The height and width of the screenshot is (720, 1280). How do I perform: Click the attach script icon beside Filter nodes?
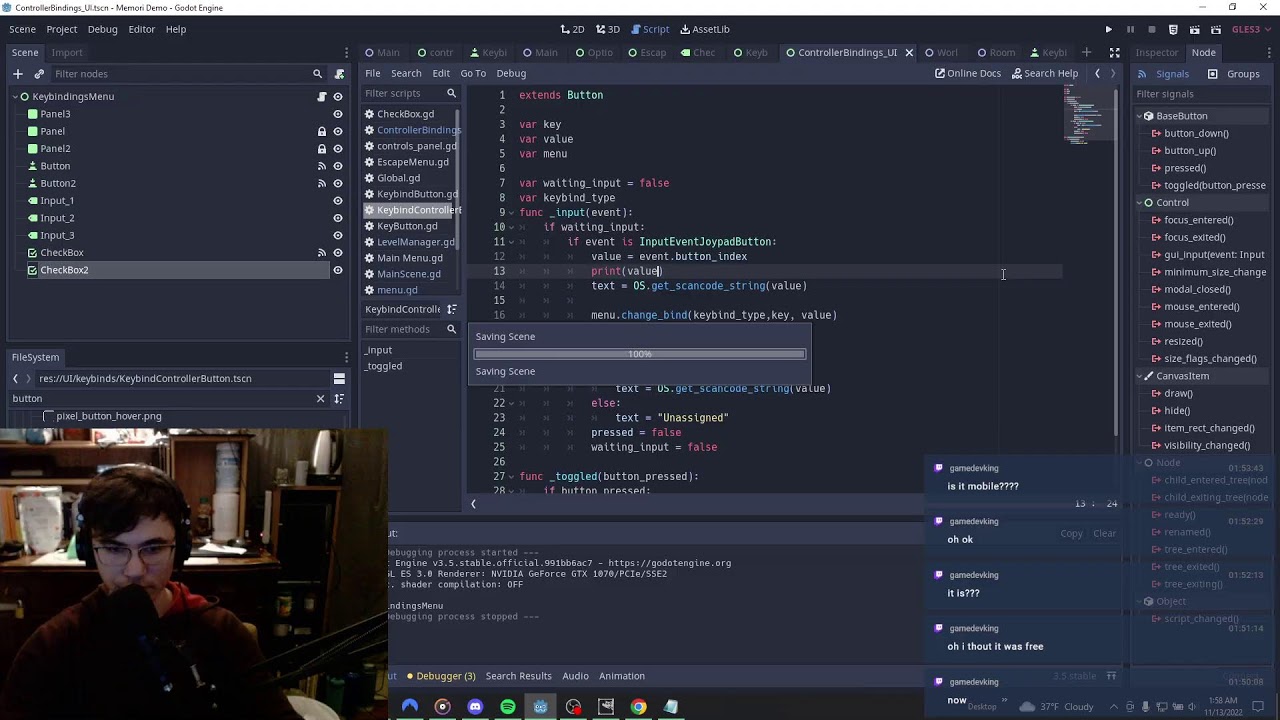339,73
